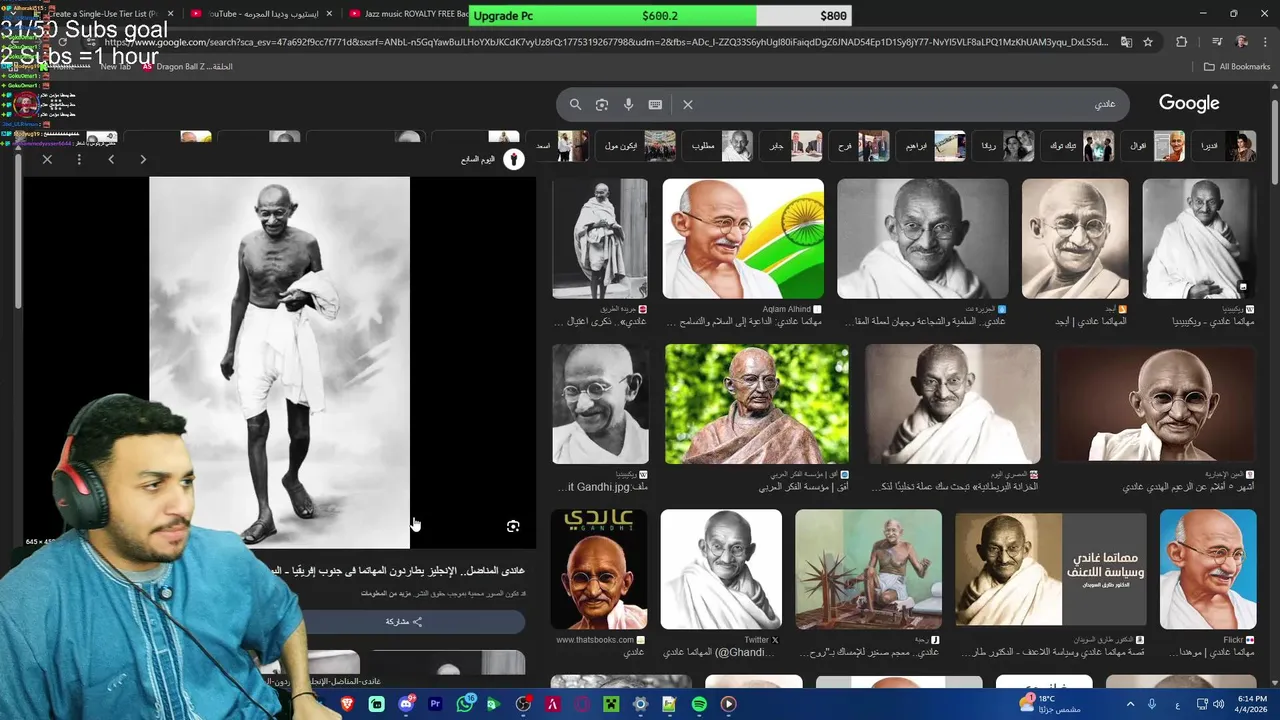Open the three-dot more options menu in preview

click(79, 159)
